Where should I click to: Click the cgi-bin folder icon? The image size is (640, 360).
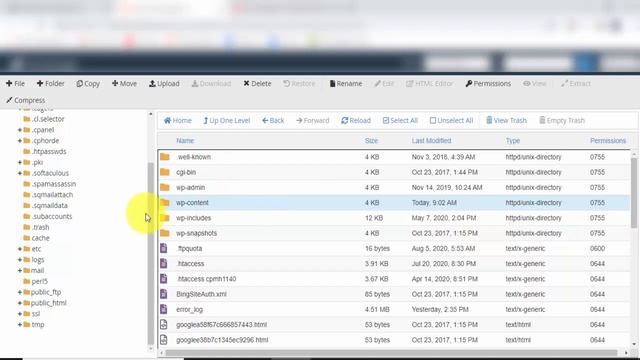click(x=164, y=172)
